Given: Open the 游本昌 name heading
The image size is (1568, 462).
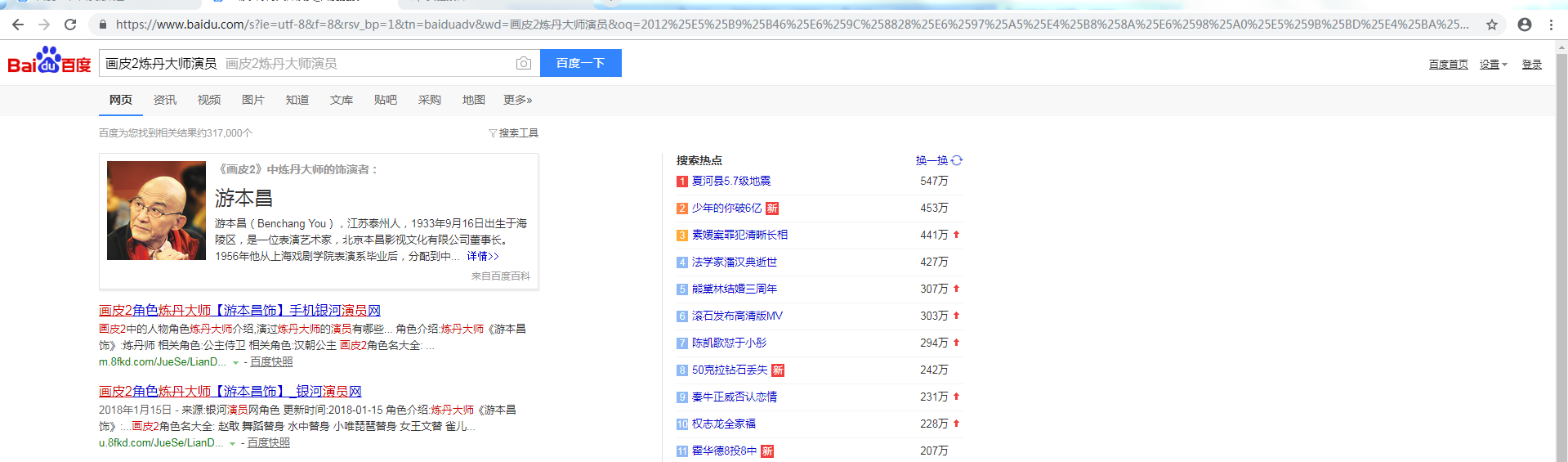Looking at the screenshot, I should pos(243,198).
